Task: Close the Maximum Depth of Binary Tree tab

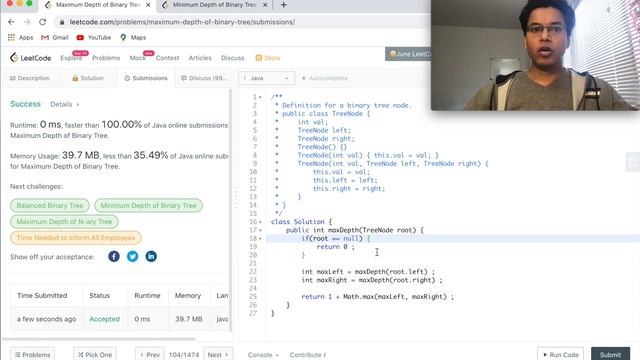Action: (x=148, y=5)
